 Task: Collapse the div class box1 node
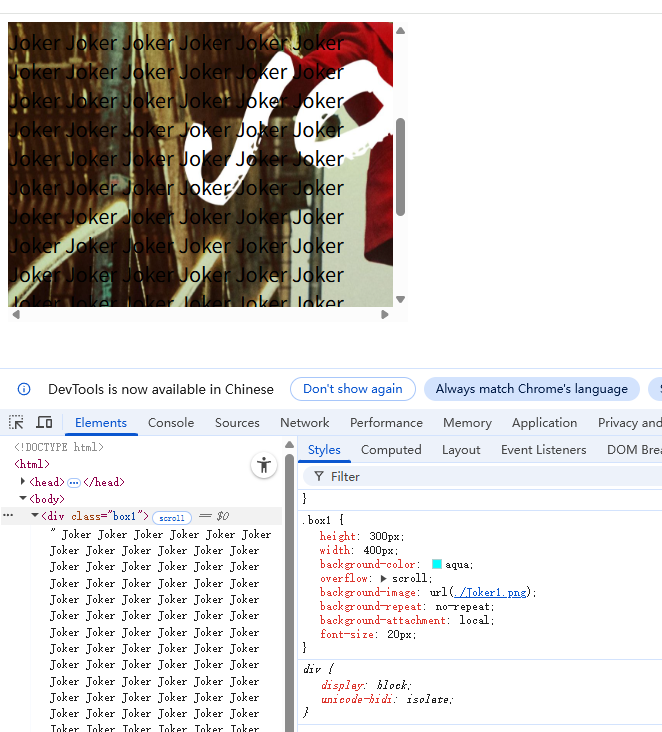tap(35, 515)
